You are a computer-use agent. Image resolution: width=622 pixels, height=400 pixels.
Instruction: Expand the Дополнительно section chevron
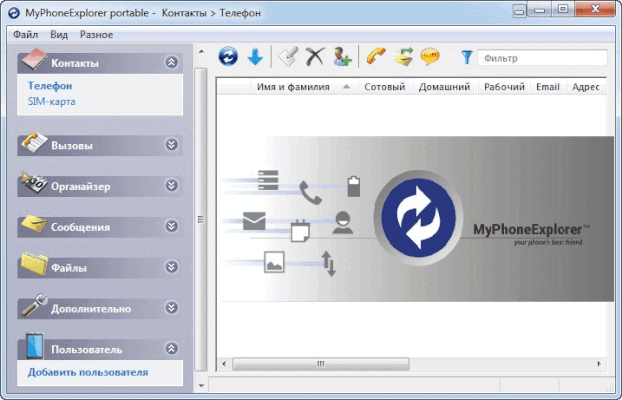[171, 308]
